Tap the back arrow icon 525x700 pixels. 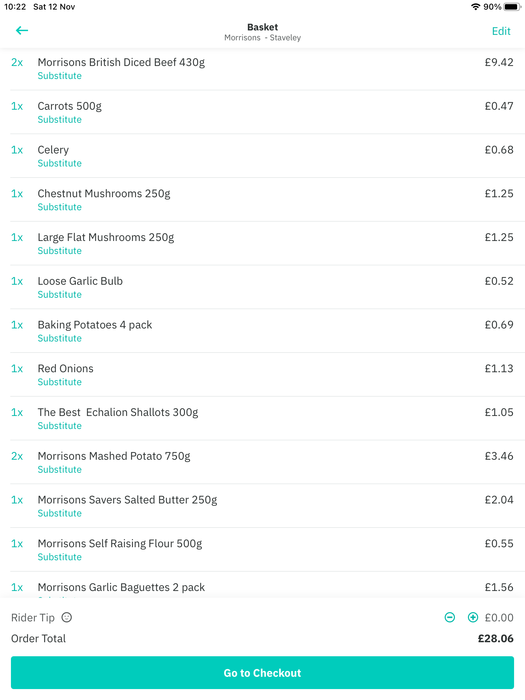click(x=22, y=30)
